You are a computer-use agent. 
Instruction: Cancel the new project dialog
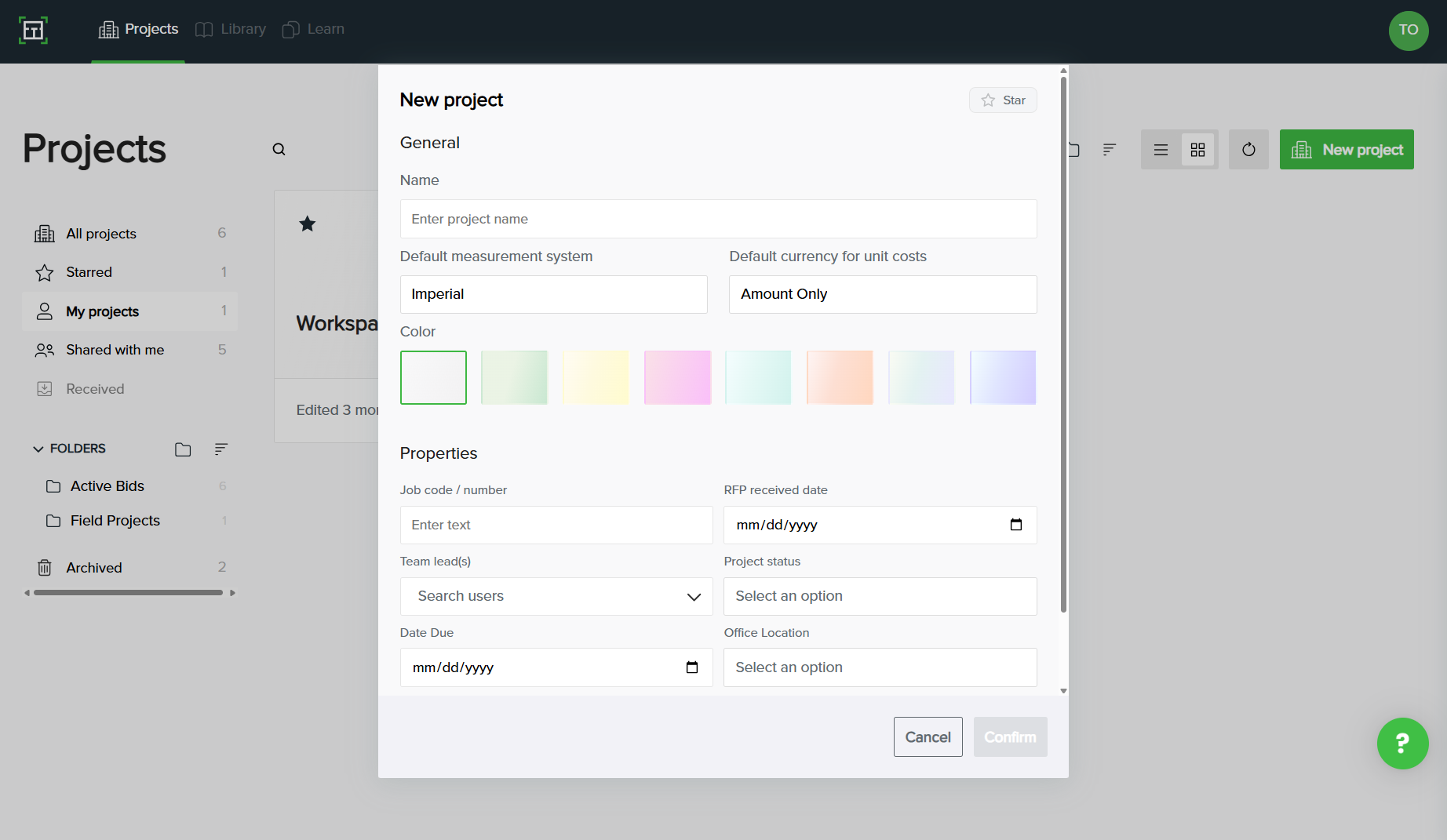[x=928, y=737]
